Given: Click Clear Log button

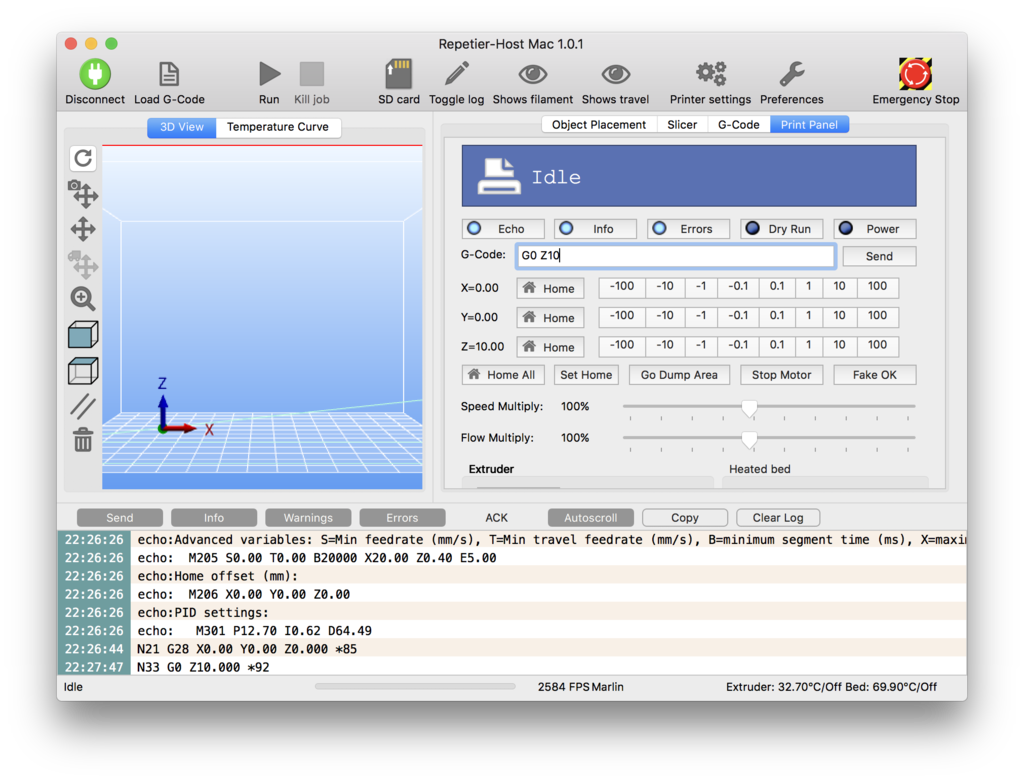Looking at the screenshot, I should click(x=778, y=517).
